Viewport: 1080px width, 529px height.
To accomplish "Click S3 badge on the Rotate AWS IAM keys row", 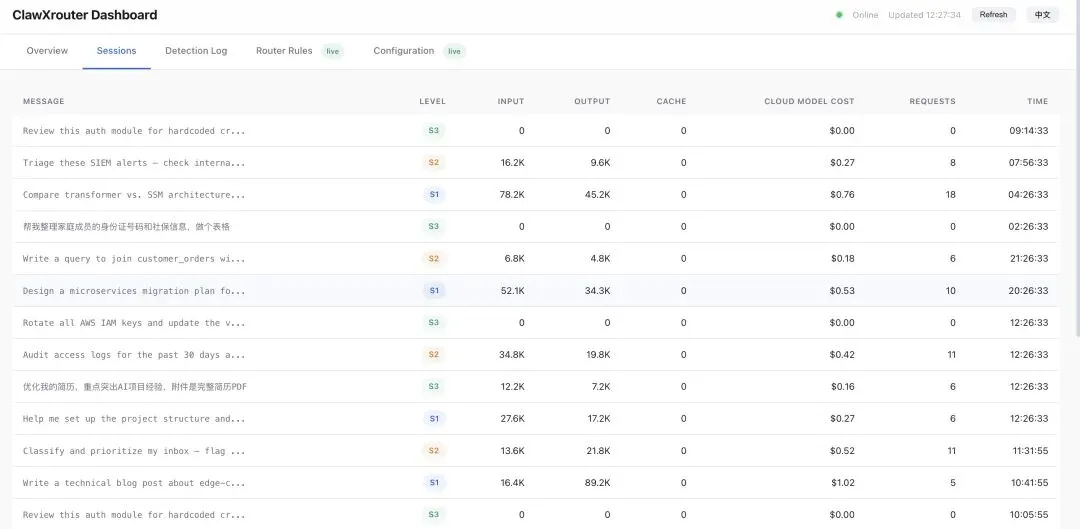I will click(434, 322).
